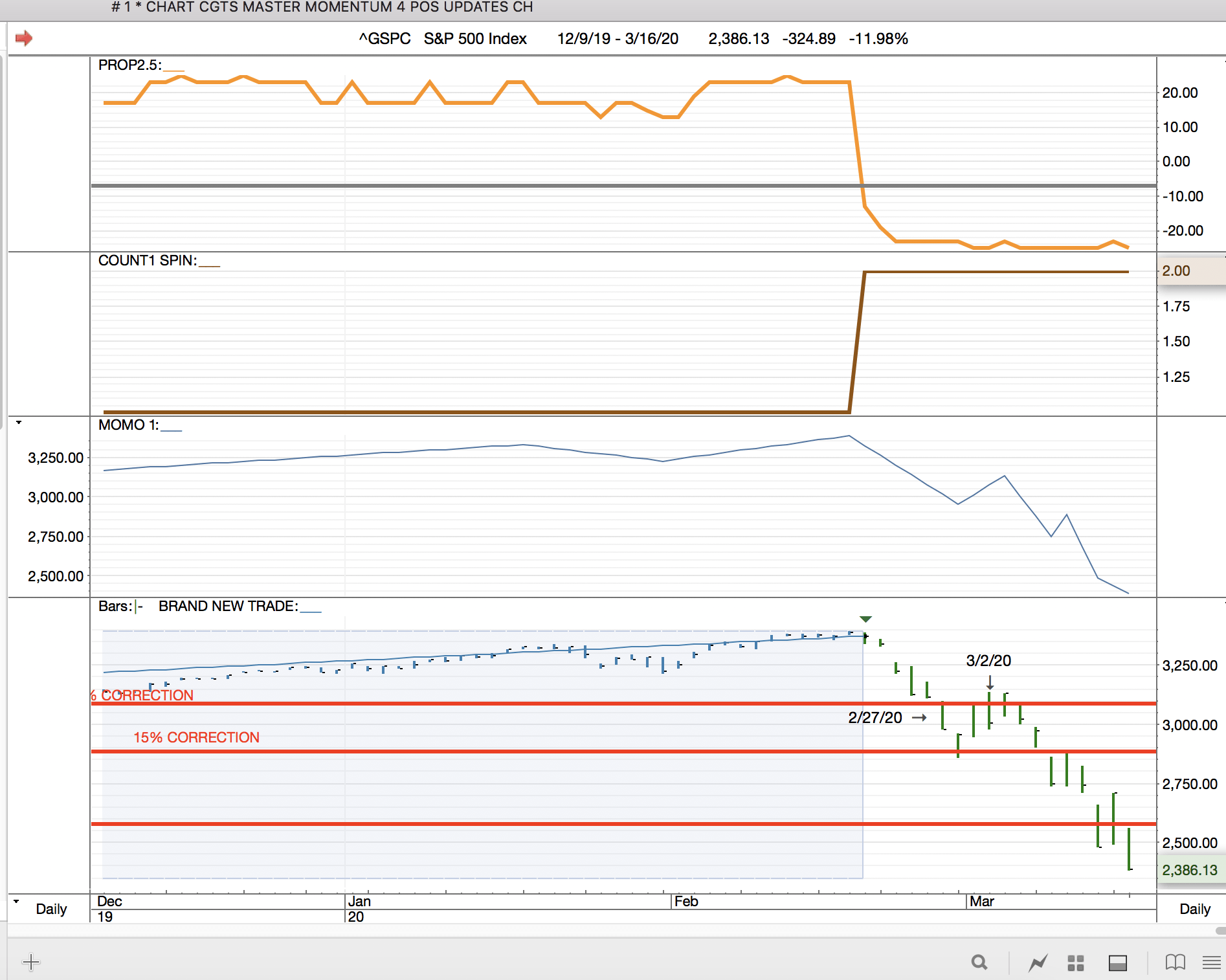
Task: Open the magnifier search tool
Action: 979,963
